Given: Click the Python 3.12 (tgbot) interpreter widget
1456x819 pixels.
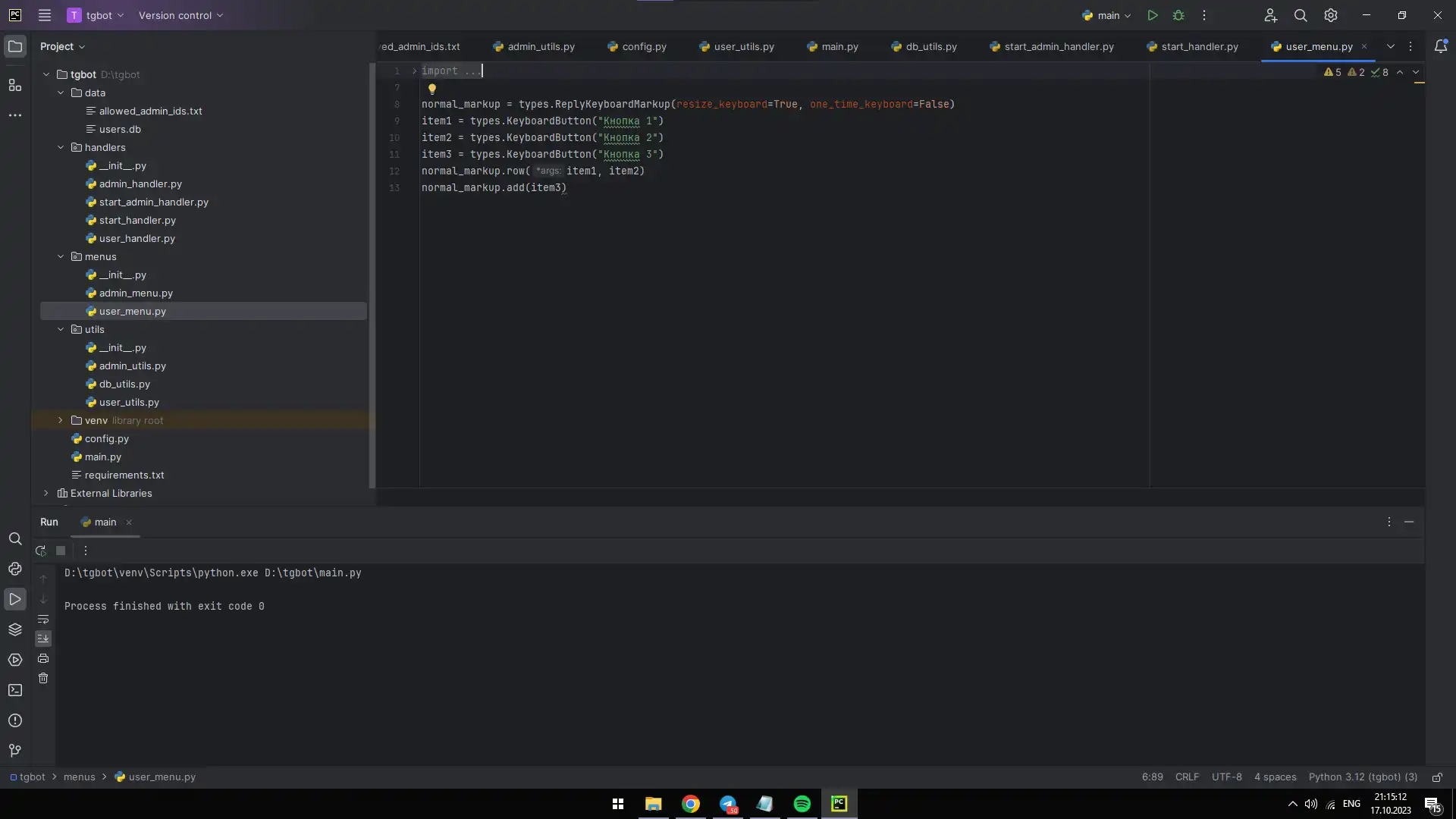Looking at the screenshot, I should click(1363, 777).
